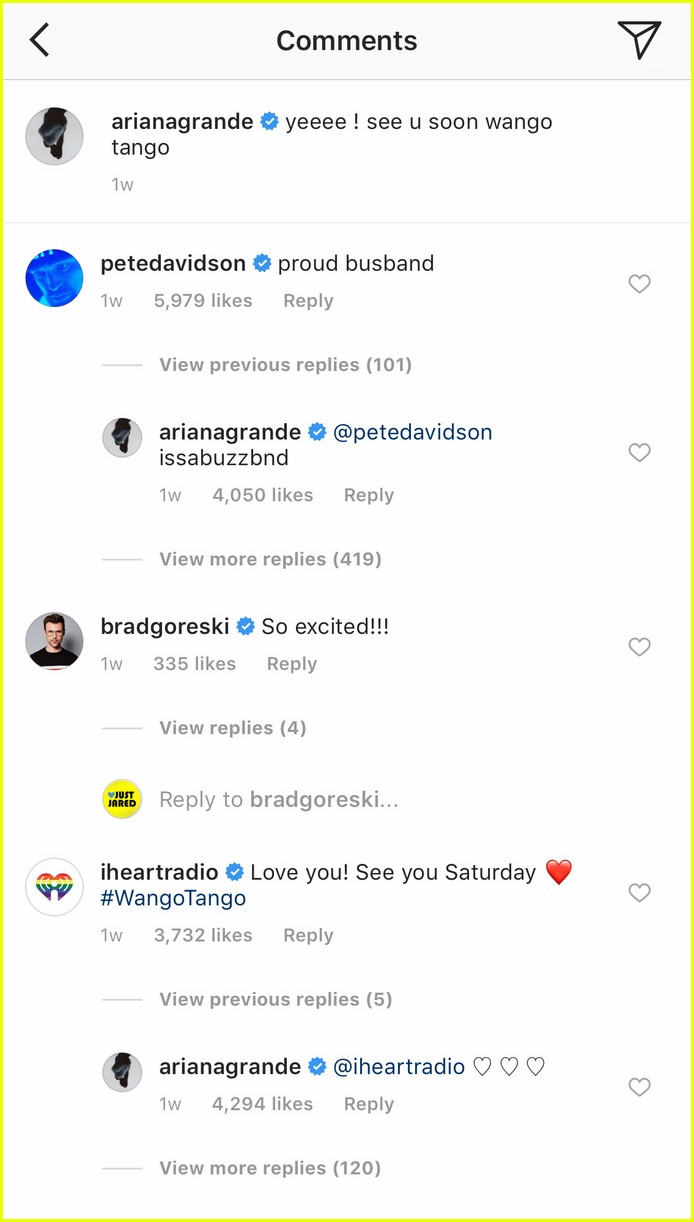The image size is (694, 1222).
Task: Go back using the top-left arrow
Action: (39, 40)
